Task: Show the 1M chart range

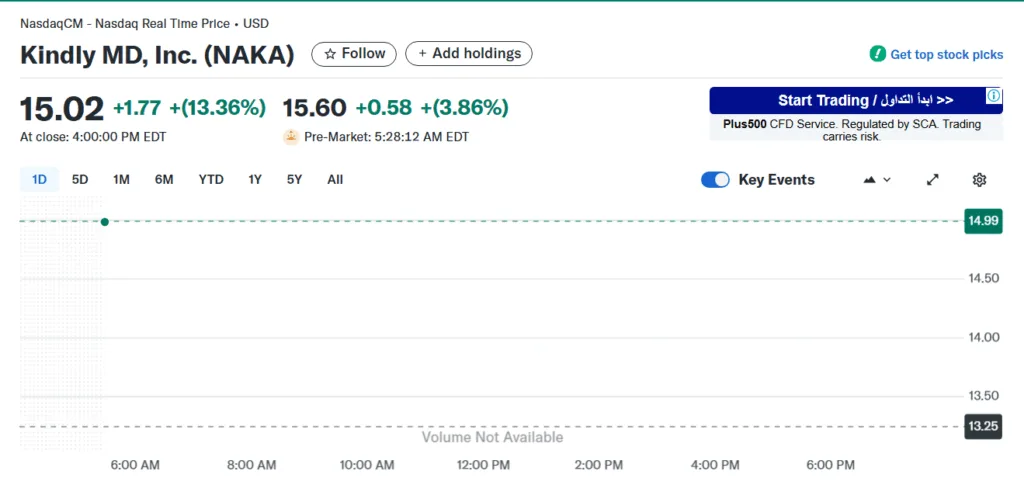Action: pyautogui.click(x=121, y=180)
